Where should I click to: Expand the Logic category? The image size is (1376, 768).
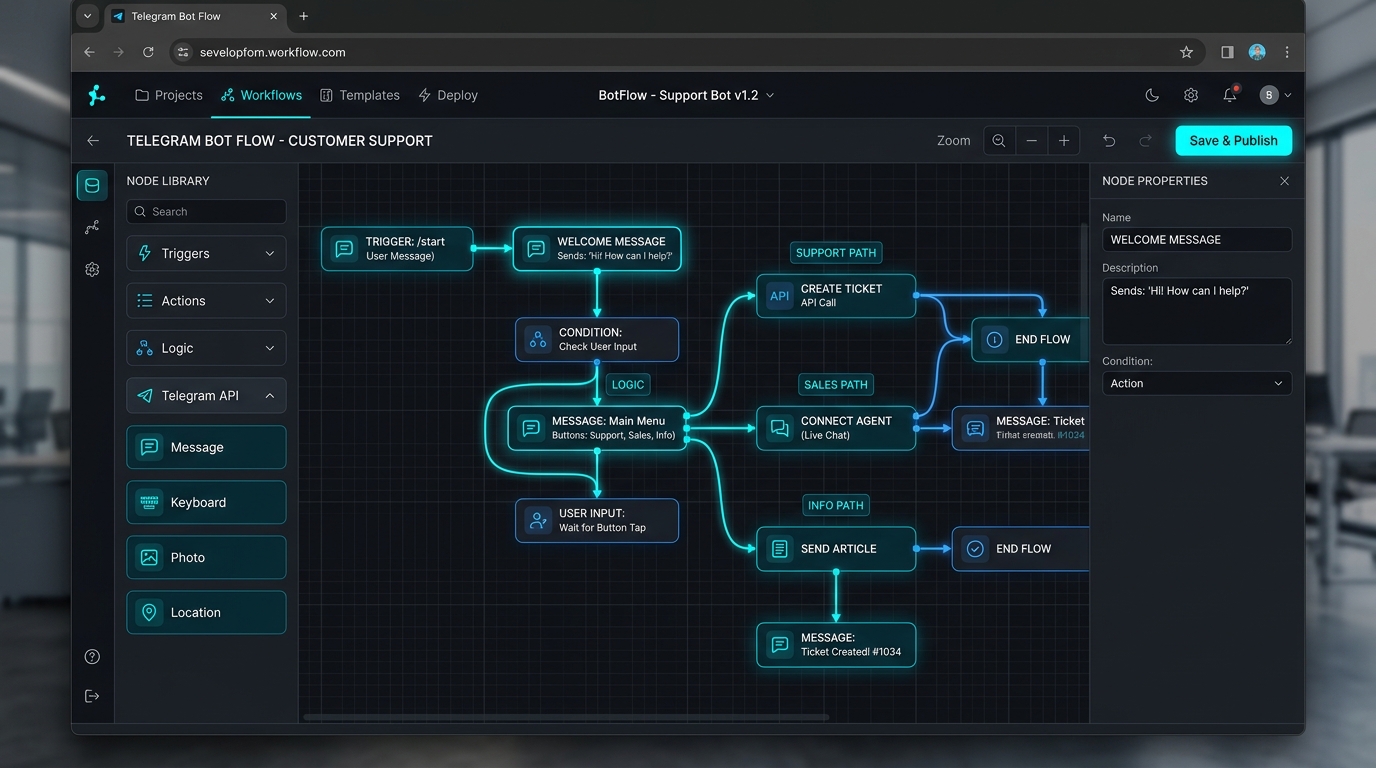point(206,348)
